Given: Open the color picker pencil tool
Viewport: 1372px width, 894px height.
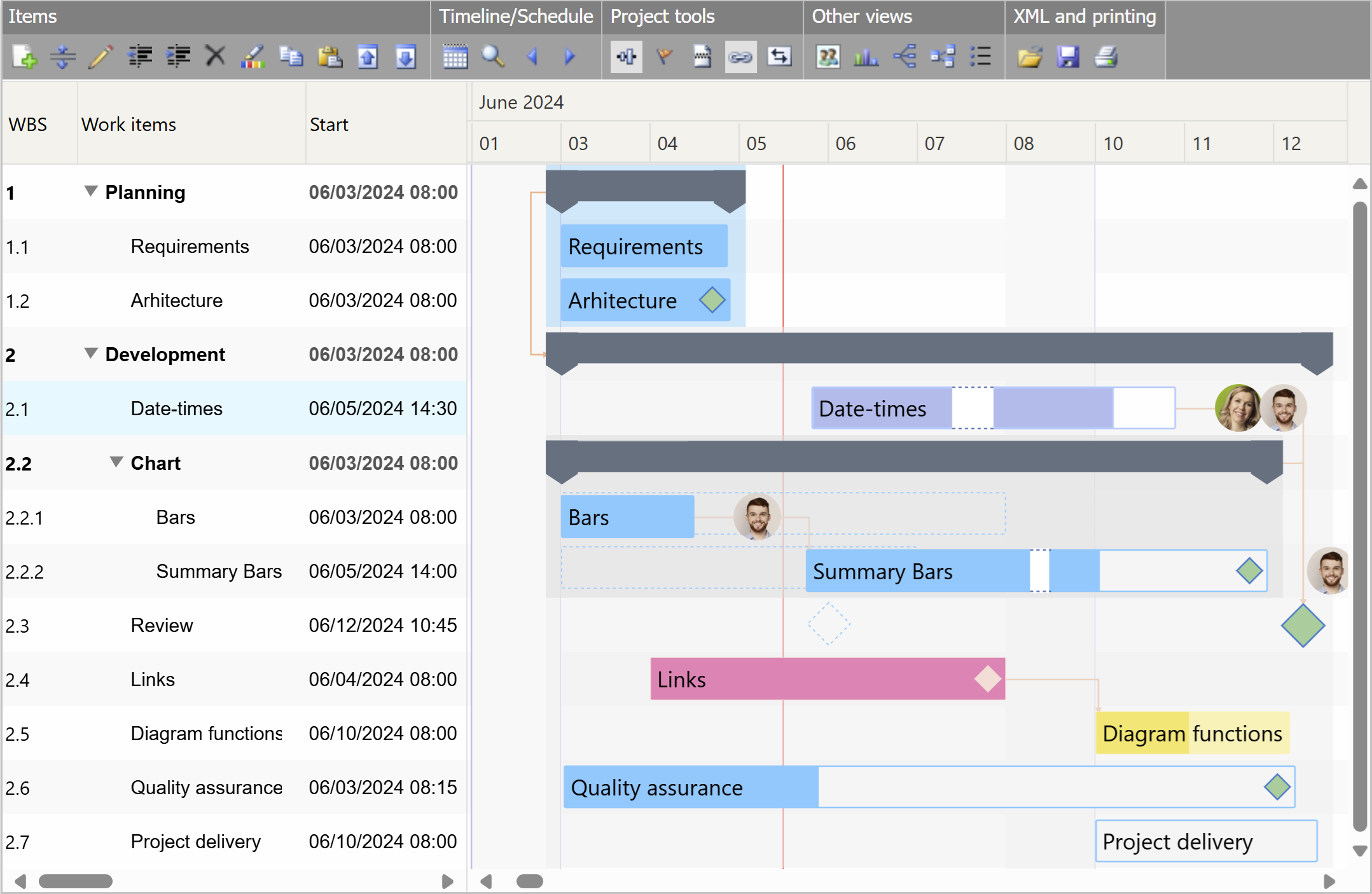Looking at the screenshot, I should 253,57.
